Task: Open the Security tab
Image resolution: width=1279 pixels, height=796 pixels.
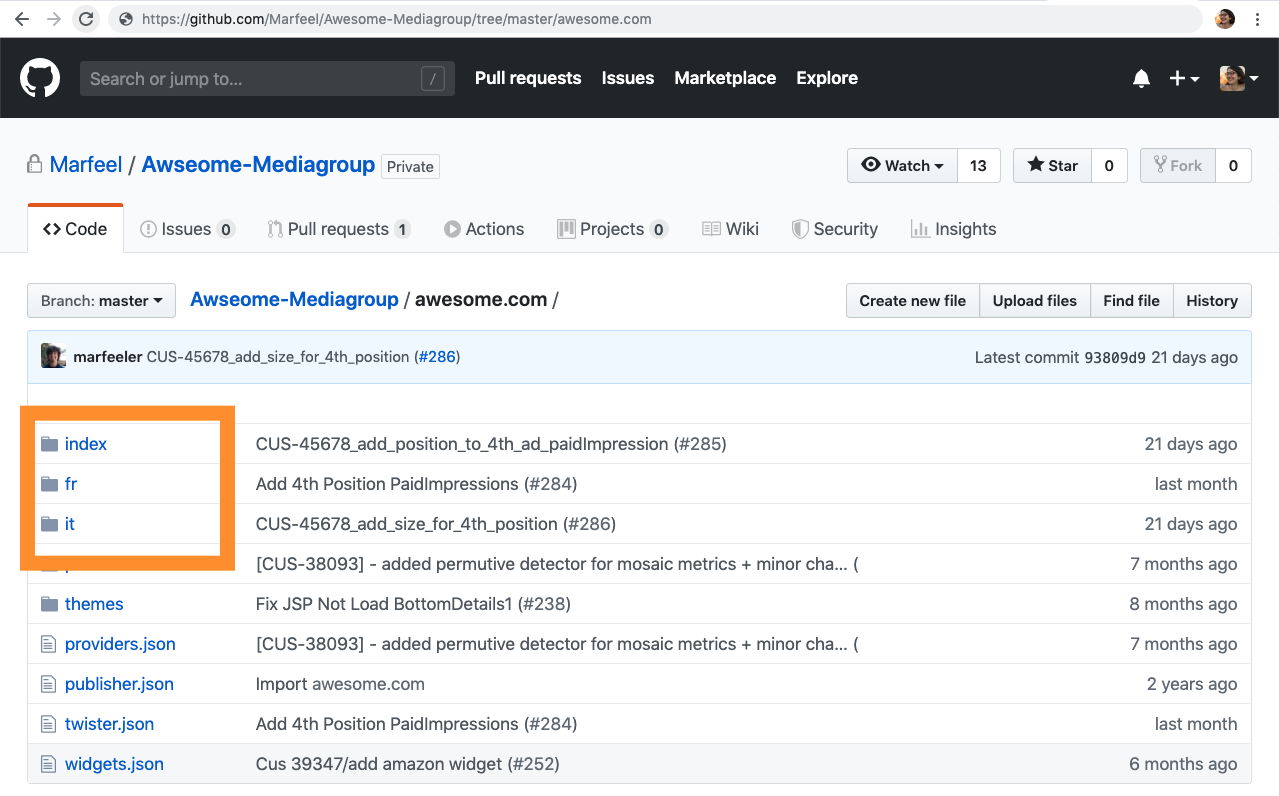Action: click(835, 229)
